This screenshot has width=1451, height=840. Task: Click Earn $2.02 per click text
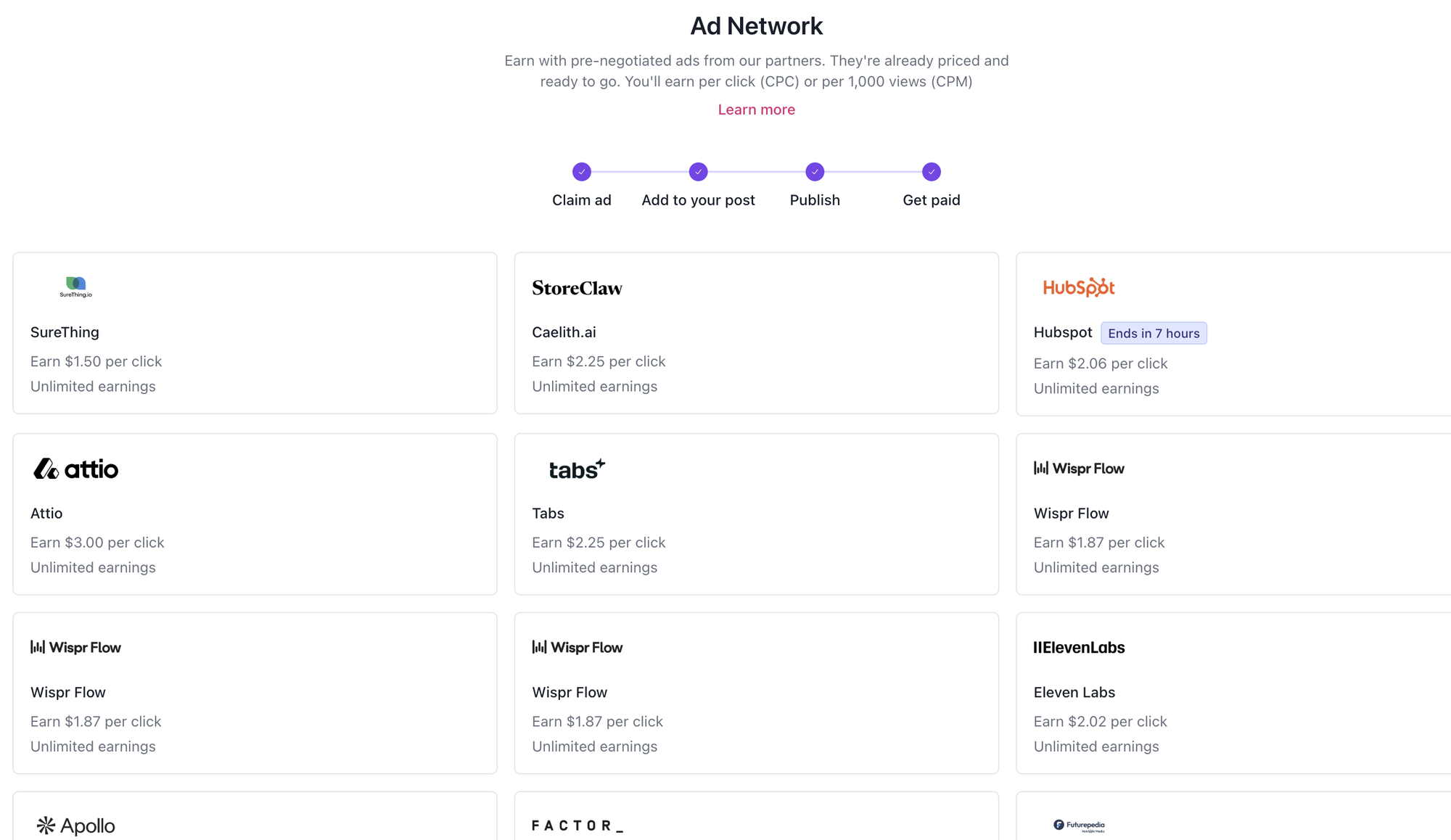(x=1100, y=722)
